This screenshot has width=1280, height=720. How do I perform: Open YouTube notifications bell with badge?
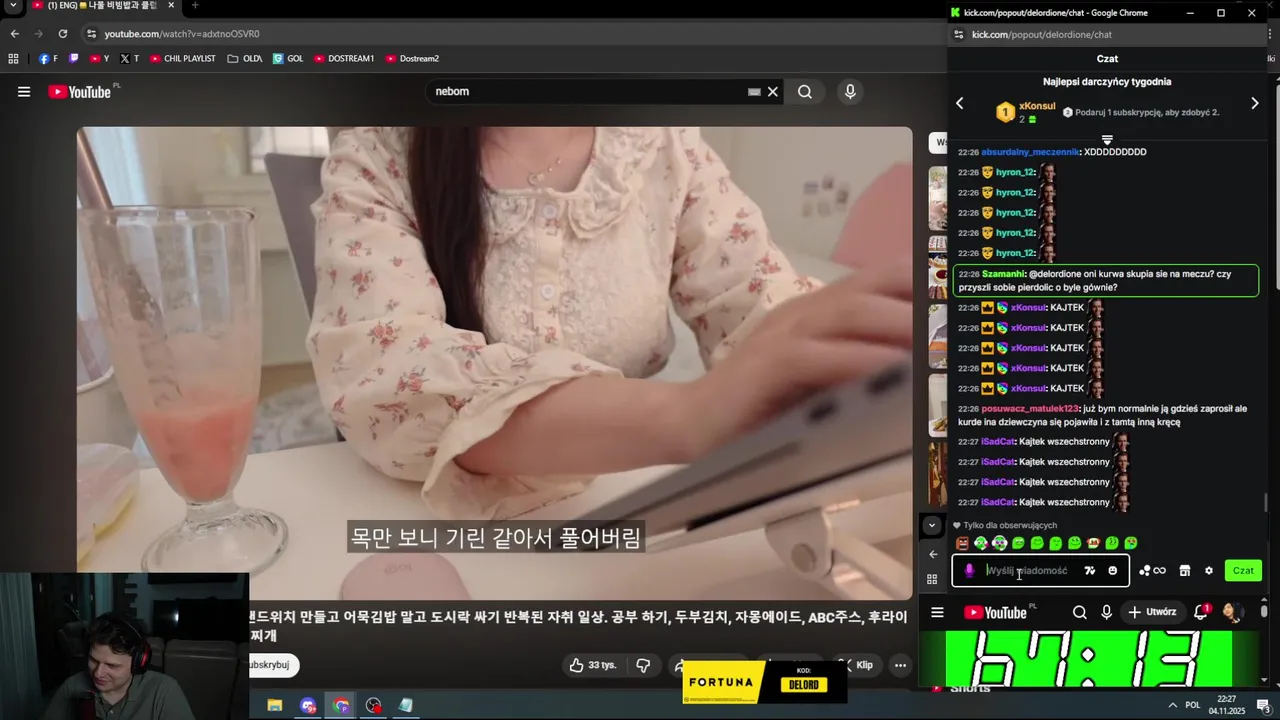click(x=1201, y=612)
